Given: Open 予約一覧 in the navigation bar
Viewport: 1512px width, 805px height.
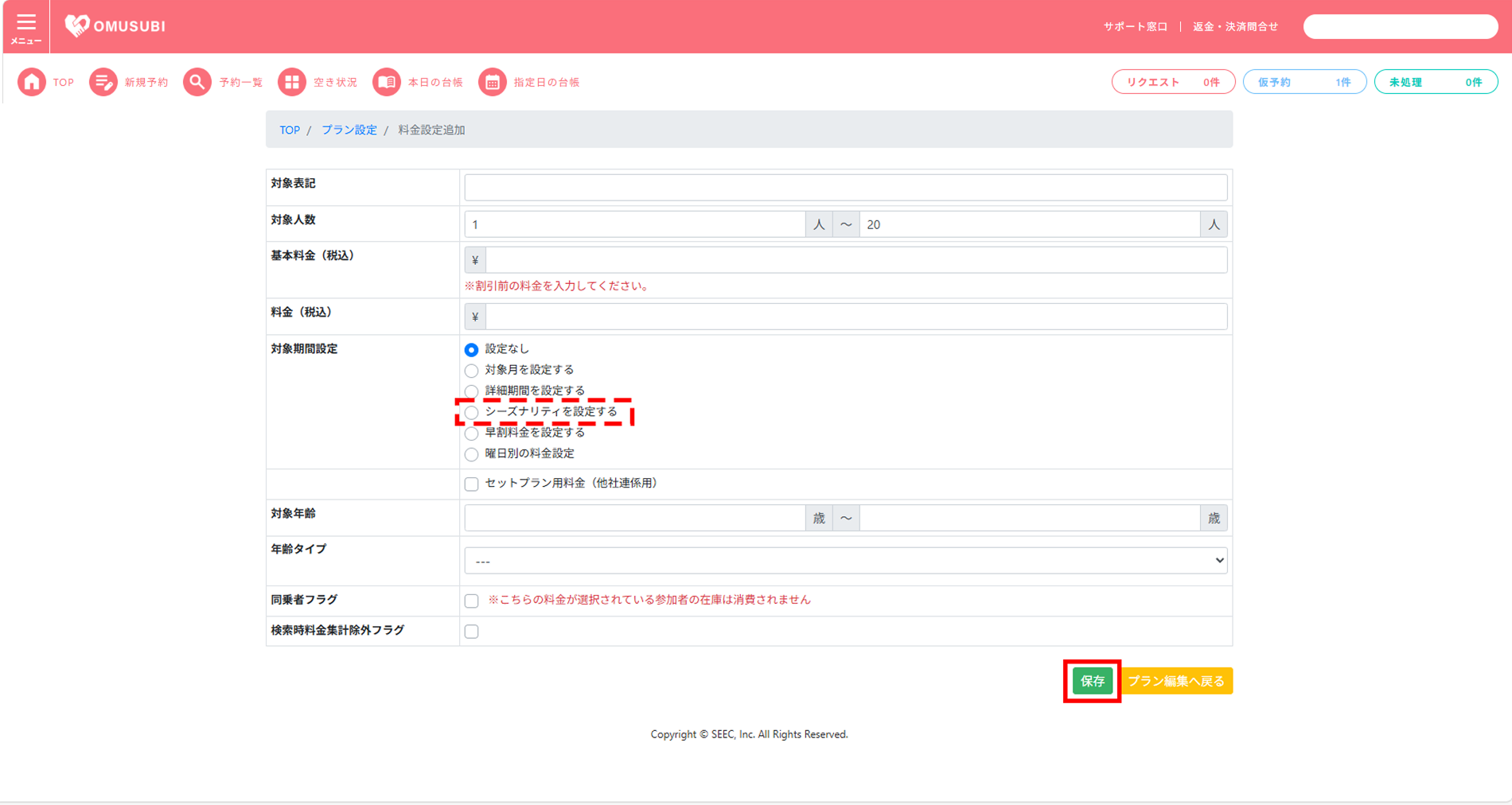Looking at the screenshot, I should [241, 82].
